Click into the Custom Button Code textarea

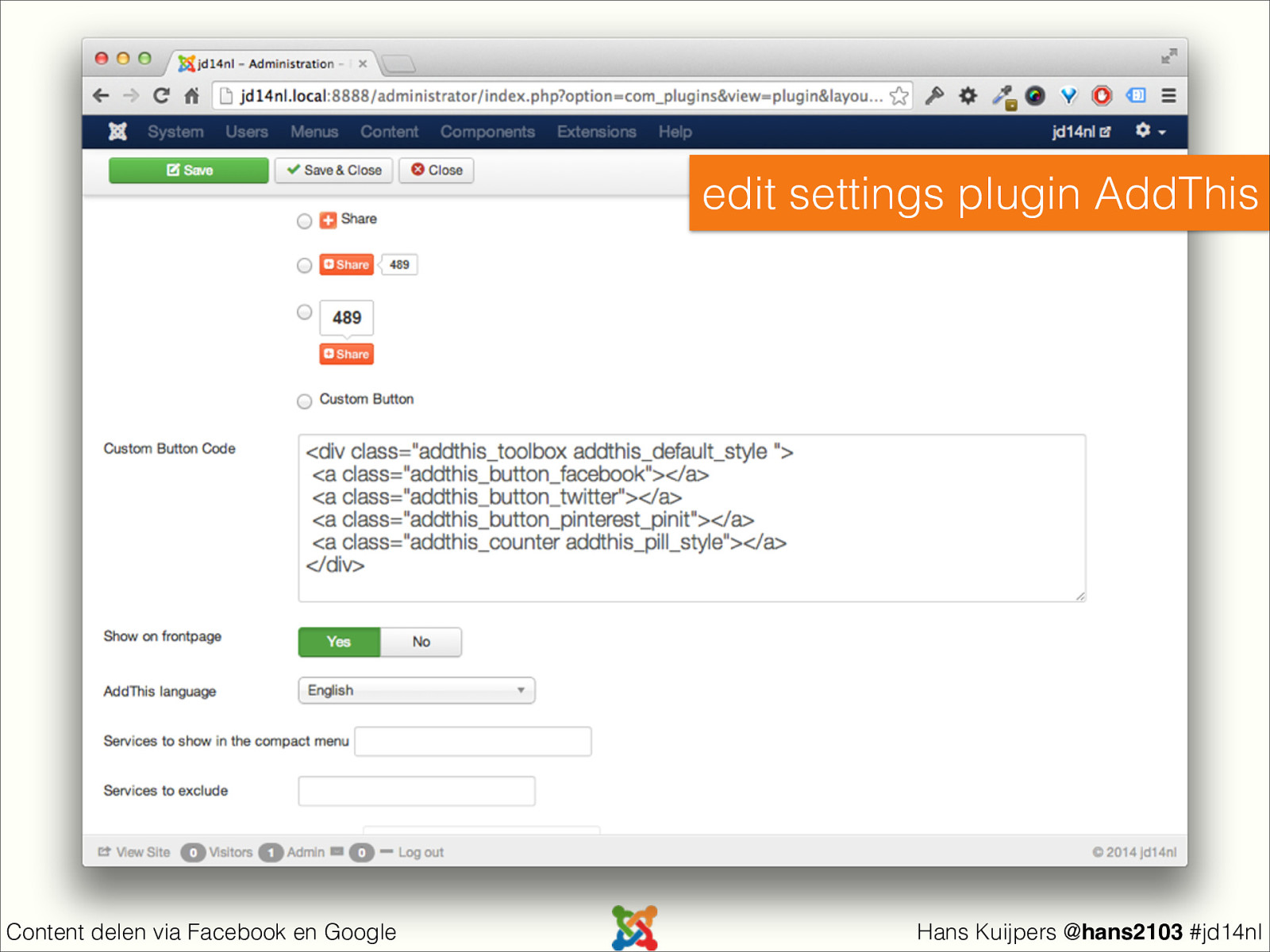[x=692, y=518]
